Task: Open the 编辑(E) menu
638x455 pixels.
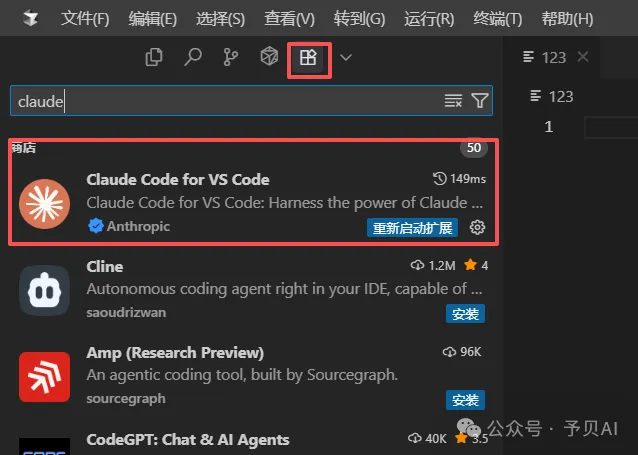Action: 153,19
